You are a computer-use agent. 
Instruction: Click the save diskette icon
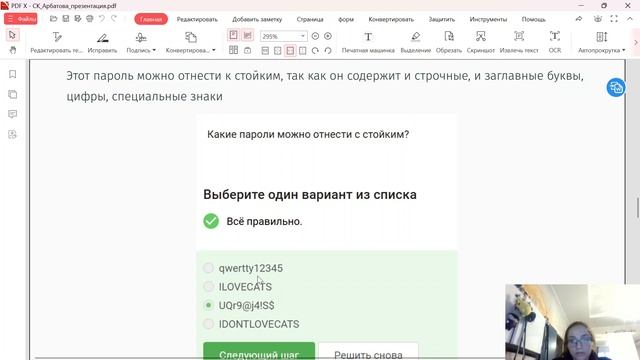click(x=66, y=19)
